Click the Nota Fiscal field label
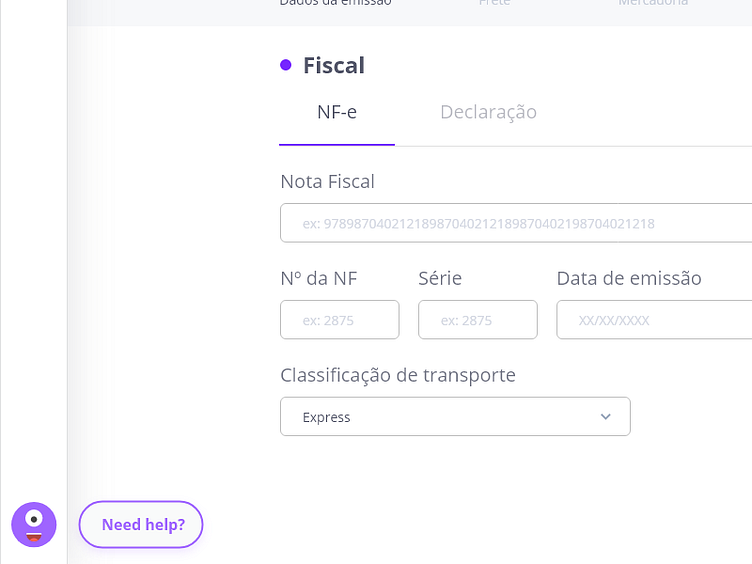The width and height of the screenshot is (752, 564). (x=328, y=181)
